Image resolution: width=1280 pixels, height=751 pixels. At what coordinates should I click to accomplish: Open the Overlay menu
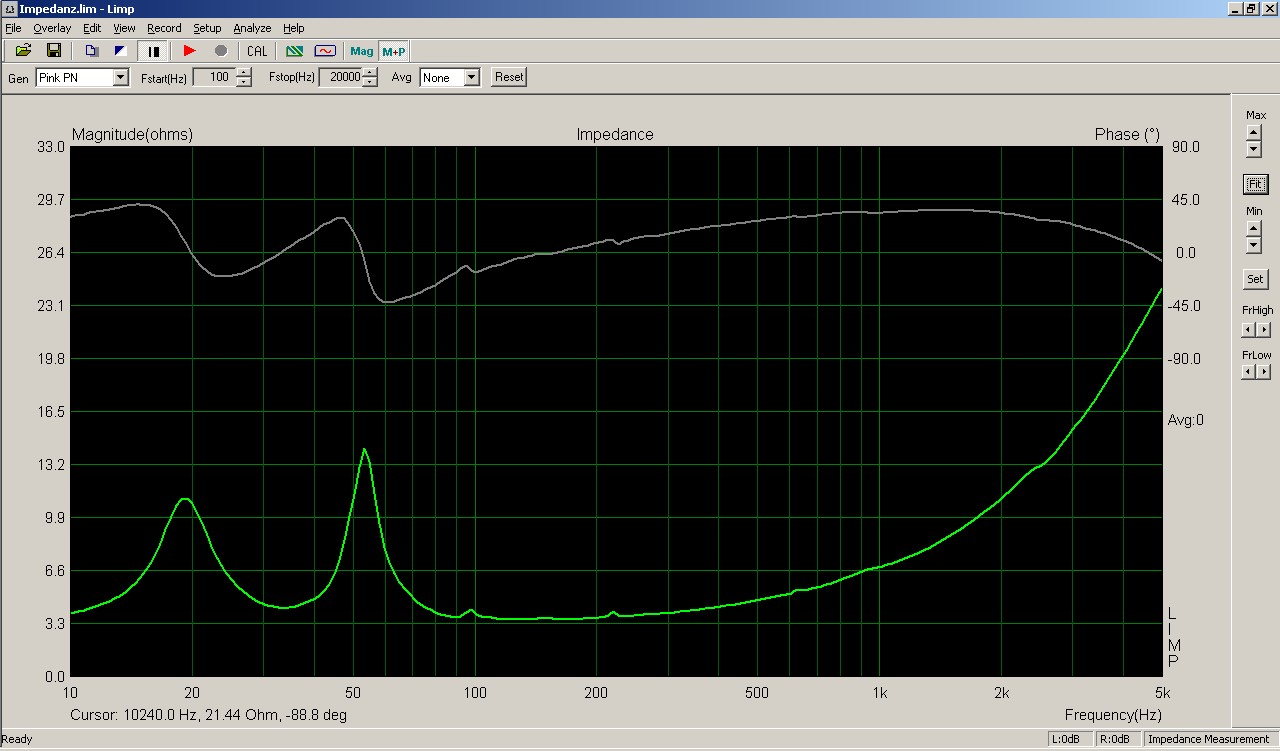[x=52, y=28]
